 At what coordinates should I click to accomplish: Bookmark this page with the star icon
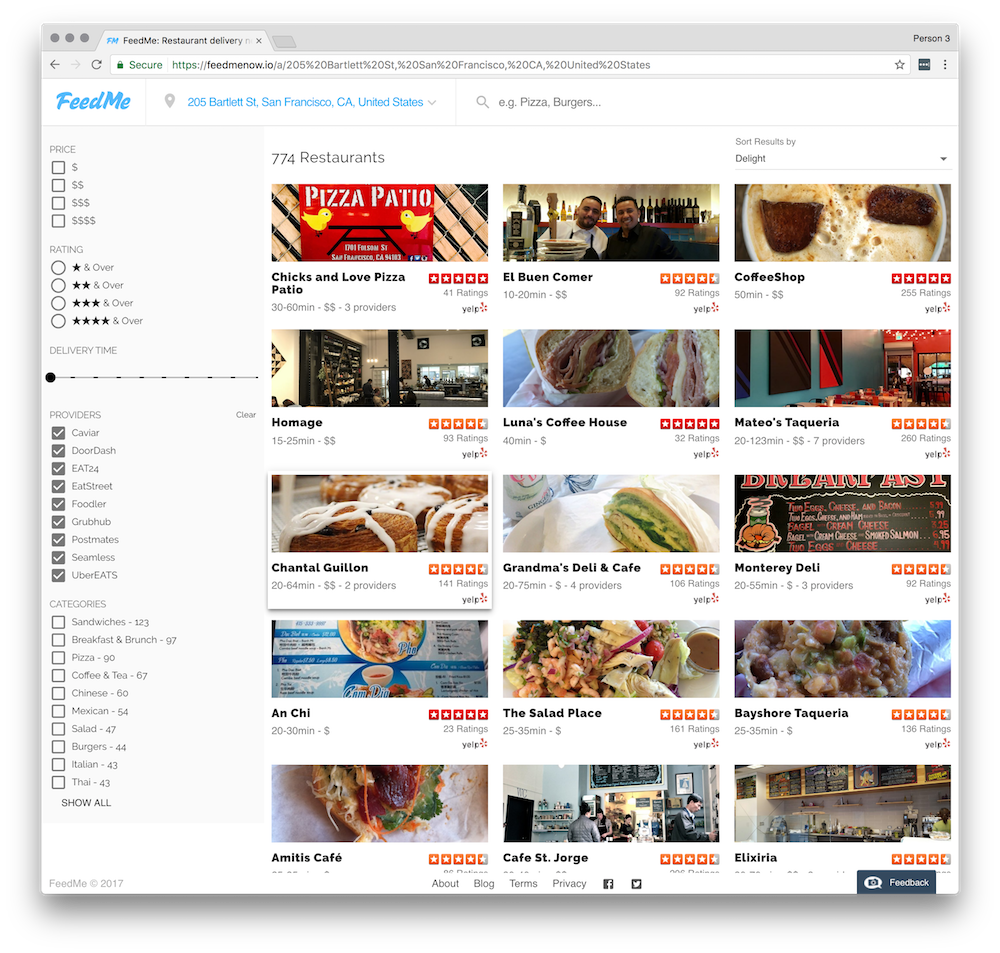[x=899, y=64]
